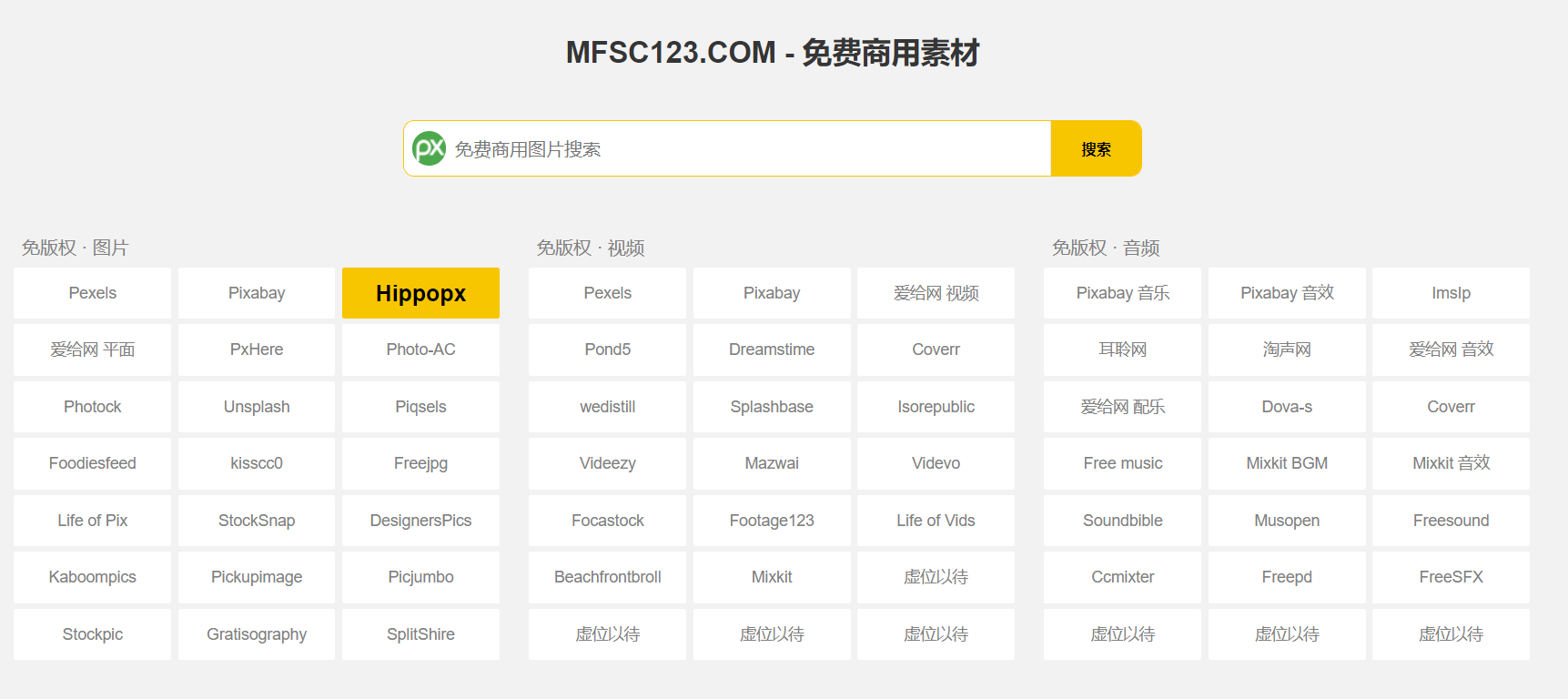Open the Freesound audio link

pos(1451,521)
